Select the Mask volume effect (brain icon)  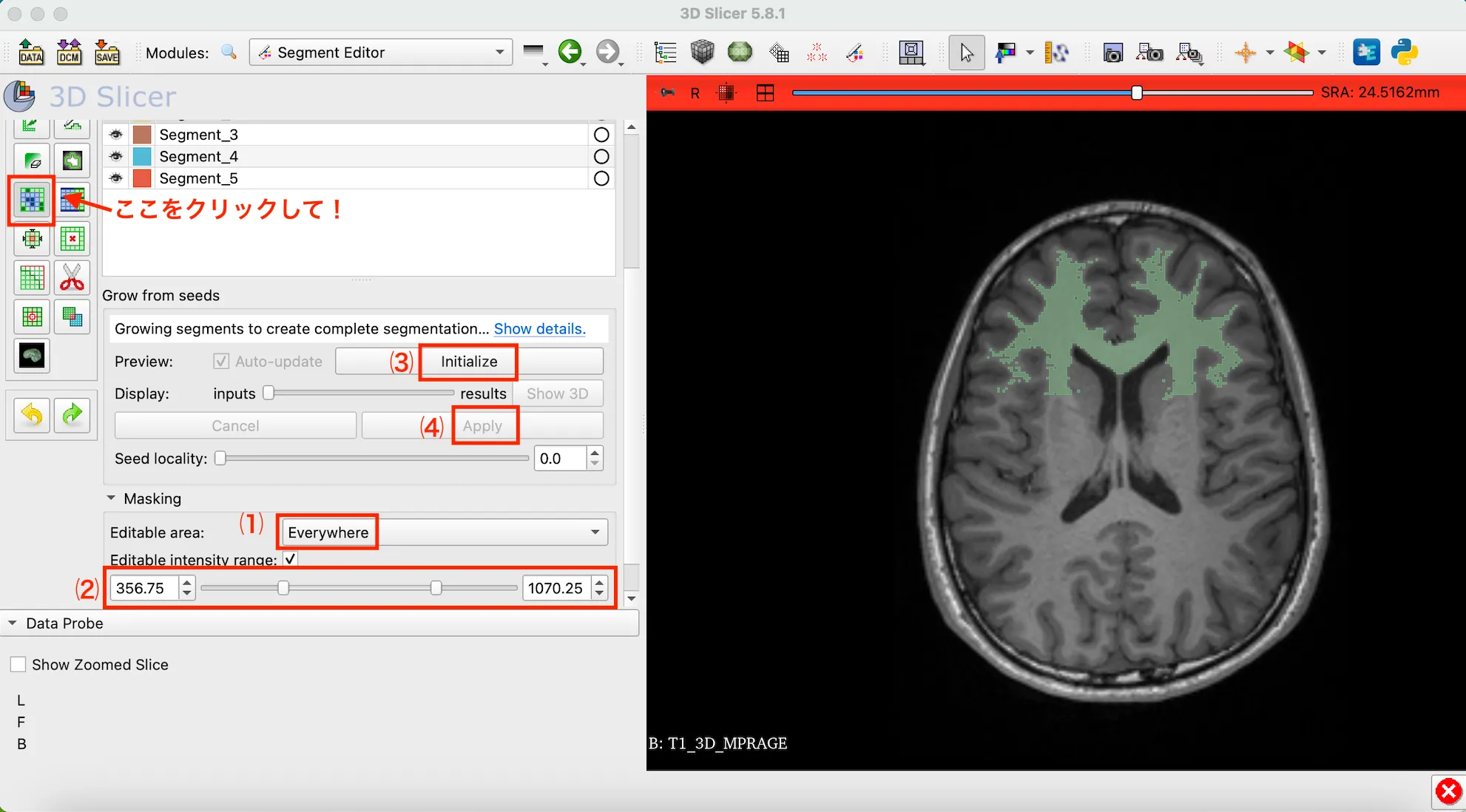(31, 355)
